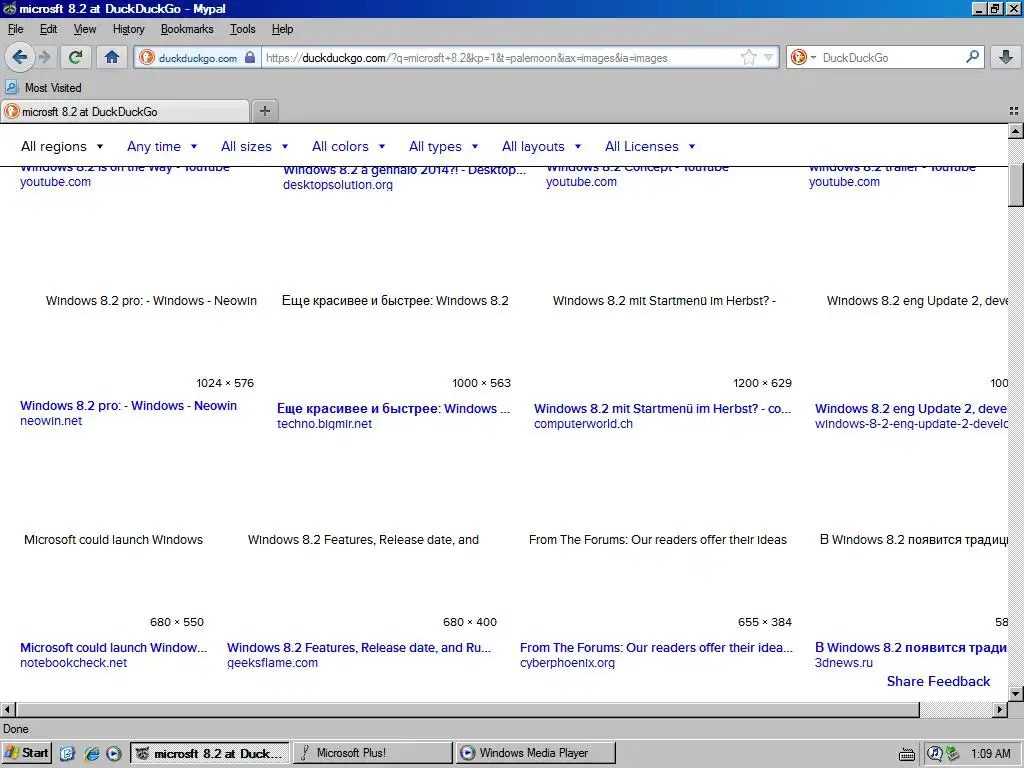This screenshot has width=1024, height=768.
Task: Click the DuckDuckGo search input box
Action: click(x=891, y=57)
